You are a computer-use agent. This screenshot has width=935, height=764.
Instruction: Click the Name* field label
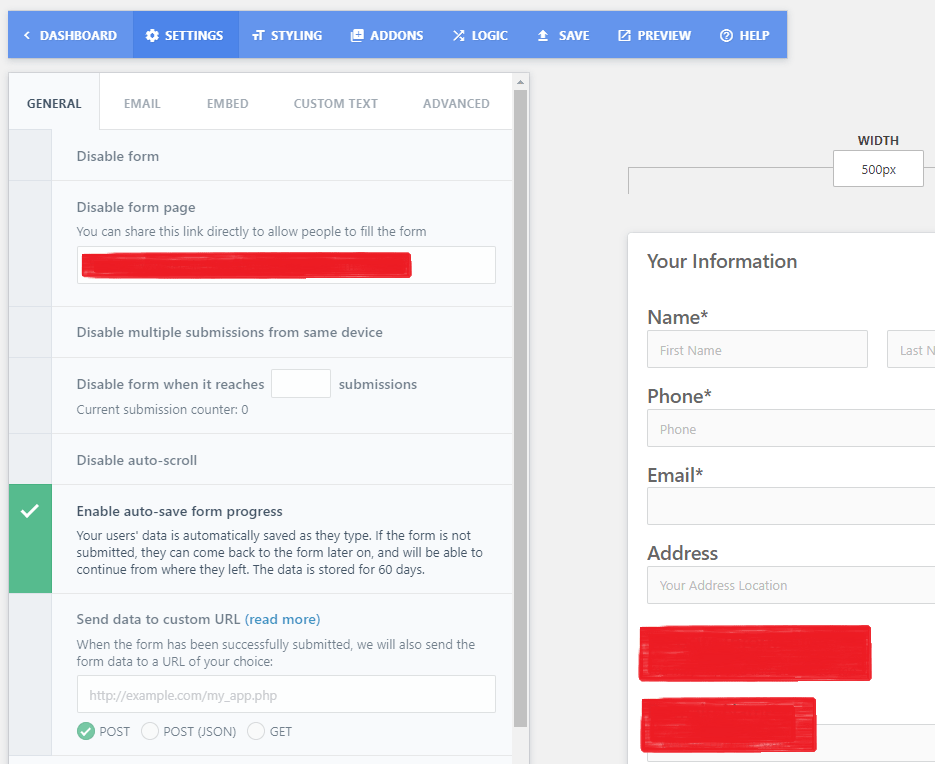pos(677,317)
